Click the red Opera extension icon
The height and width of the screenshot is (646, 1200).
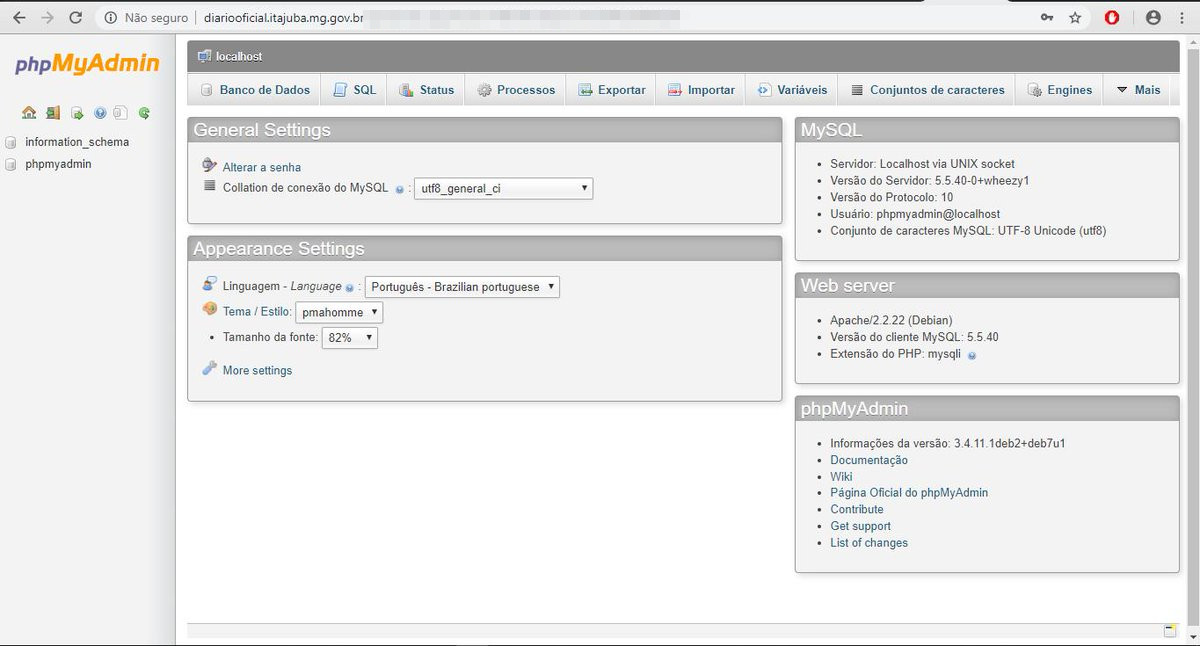click(1112, 18)
